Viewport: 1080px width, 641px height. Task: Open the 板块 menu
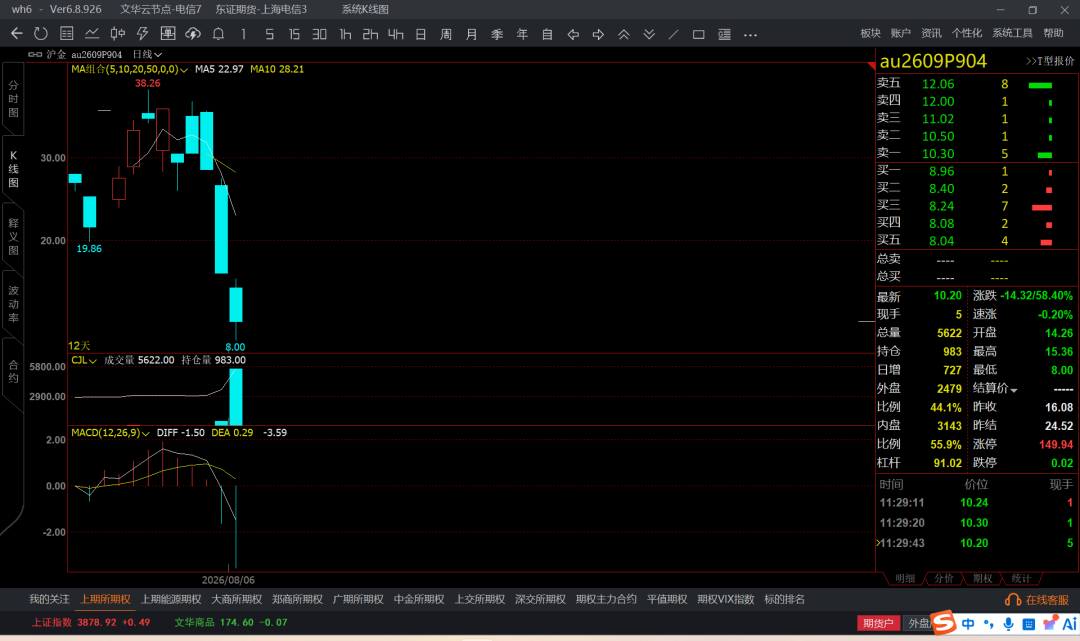point(871,33)
